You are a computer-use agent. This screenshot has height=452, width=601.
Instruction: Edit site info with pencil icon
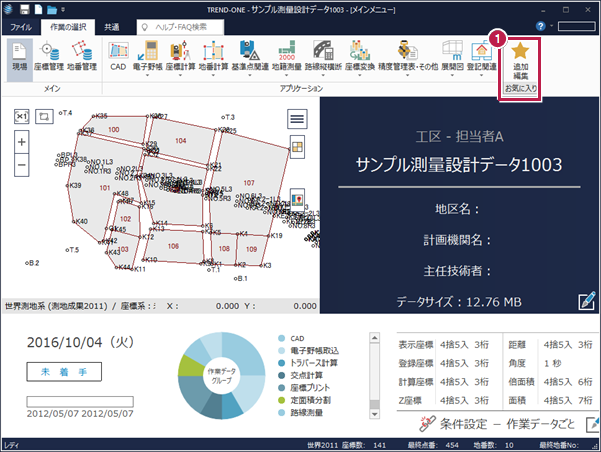(587, 300)
